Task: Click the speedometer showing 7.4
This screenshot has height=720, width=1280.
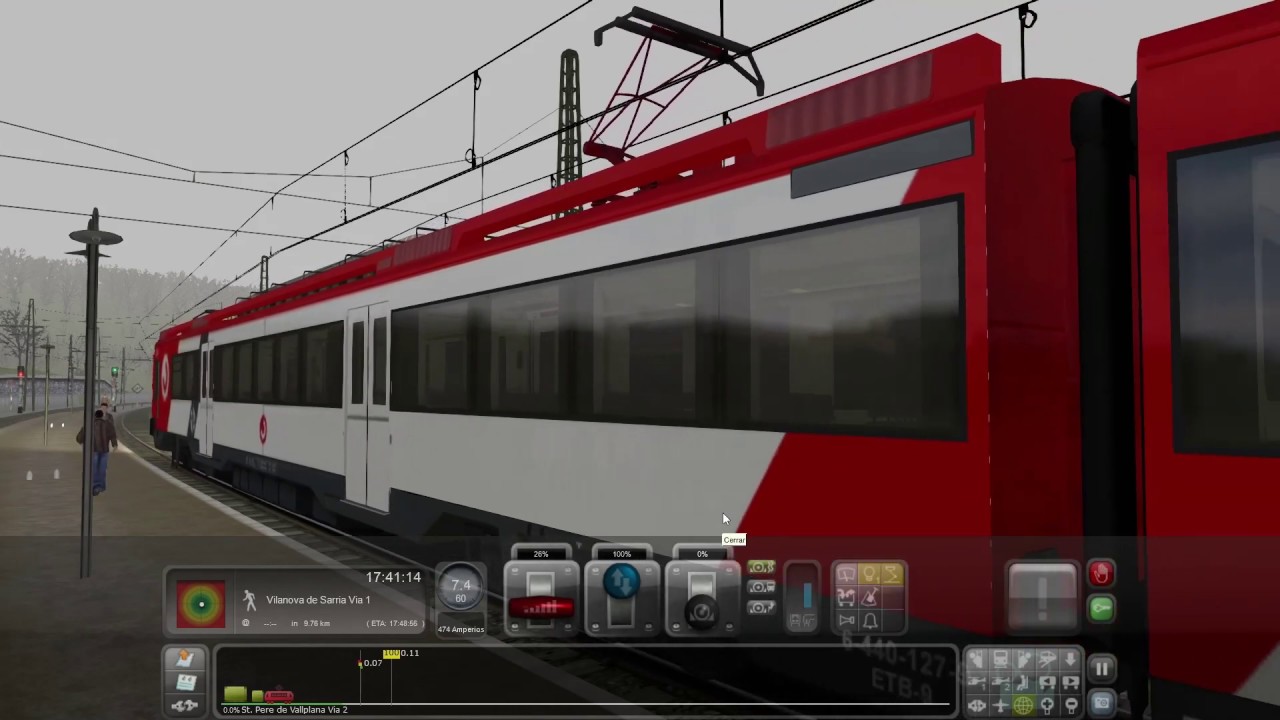Action: tap(460, 588)
